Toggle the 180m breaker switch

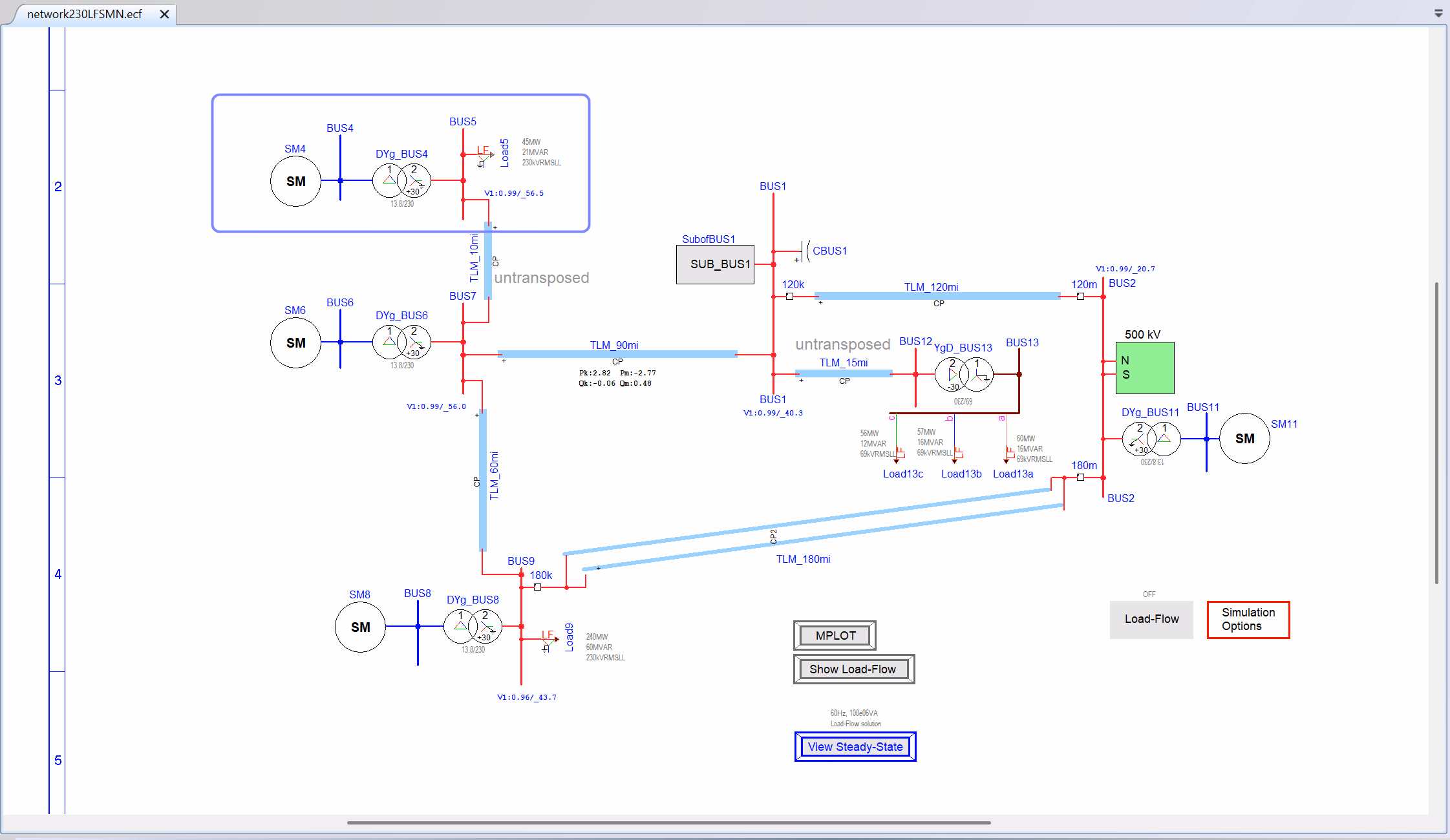1080,478
